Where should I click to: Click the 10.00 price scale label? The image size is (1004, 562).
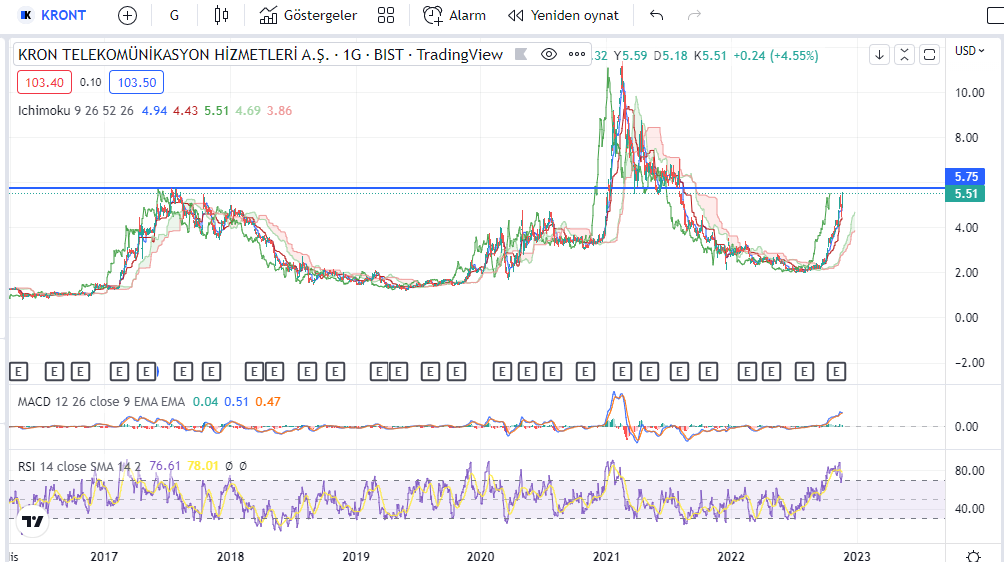tap(969, 93)
